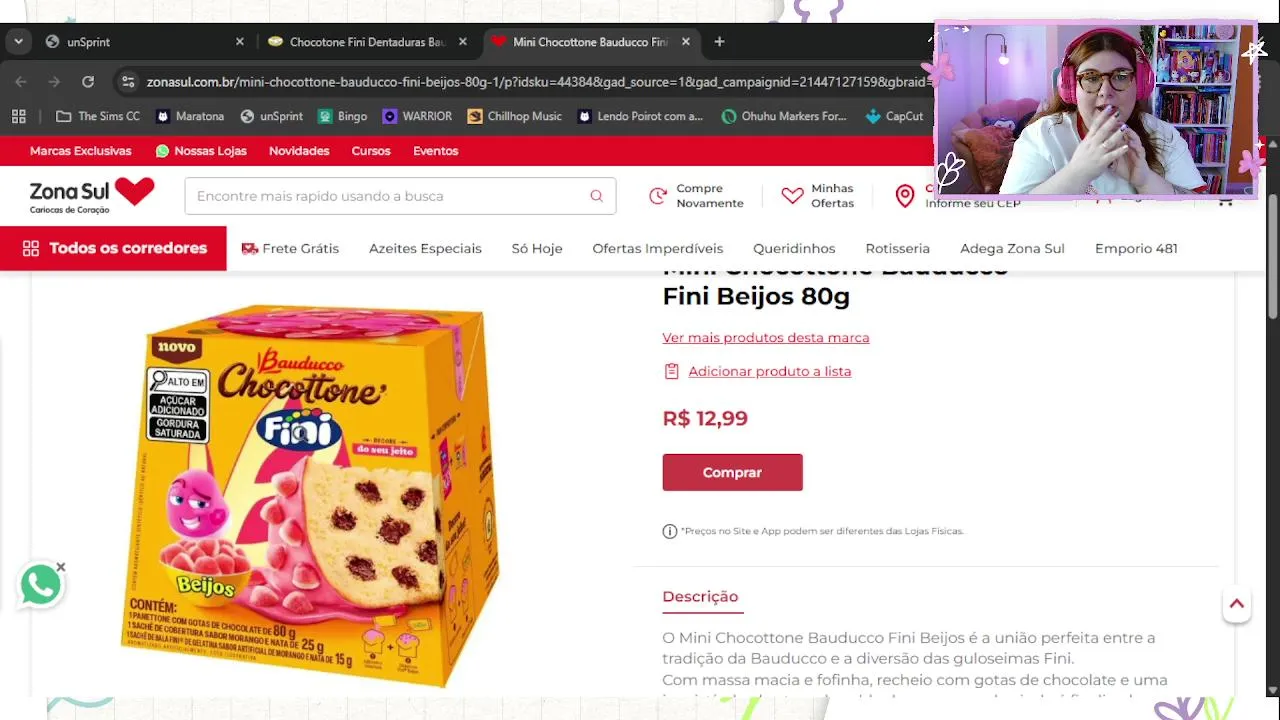The height and width of the screenshot is (720, 1280).
Task: Expand the Todos os corredores menu
Action: 113,248
